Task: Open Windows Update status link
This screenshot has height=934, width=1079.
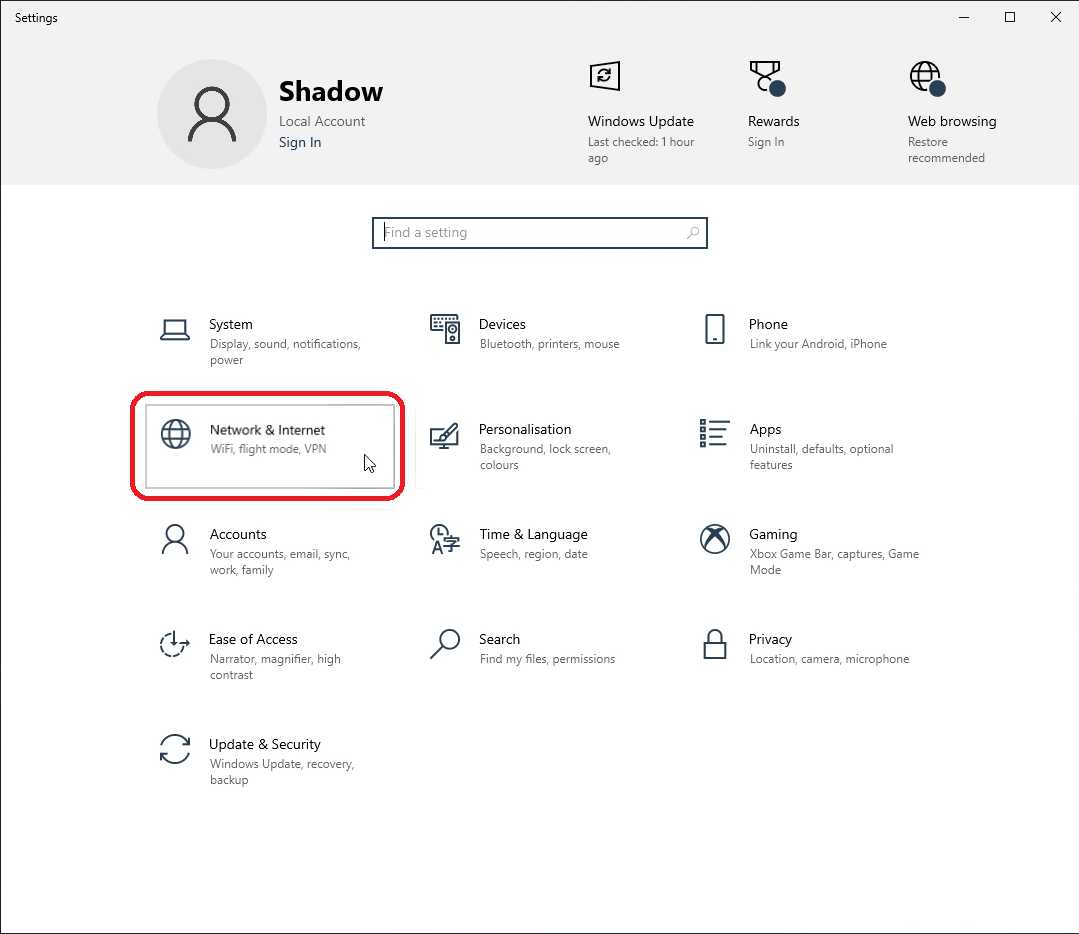Action: (641, 150)
